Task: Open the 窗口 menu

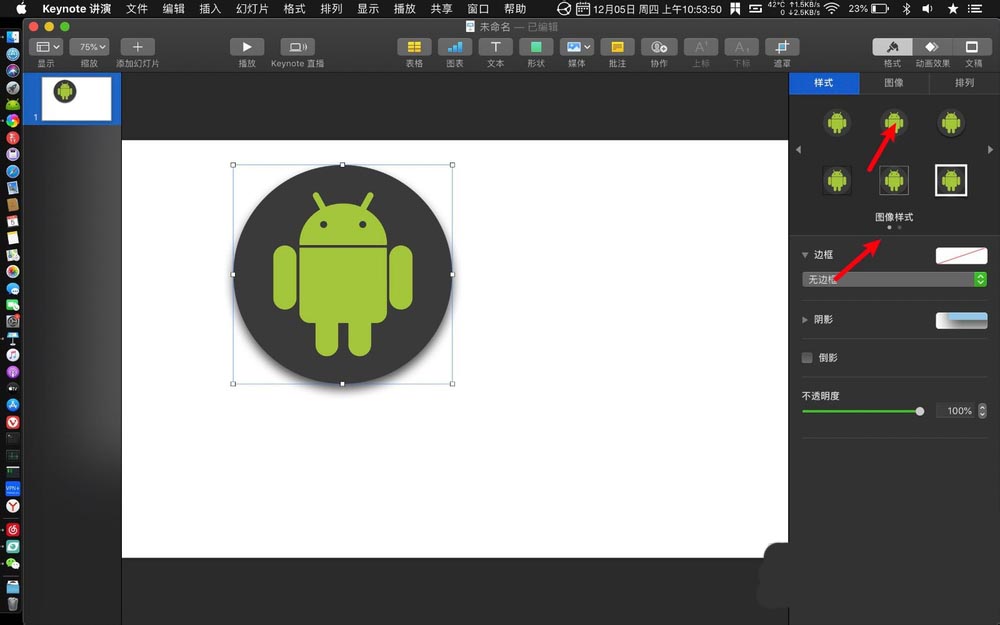Action: [x=478, y=9]
